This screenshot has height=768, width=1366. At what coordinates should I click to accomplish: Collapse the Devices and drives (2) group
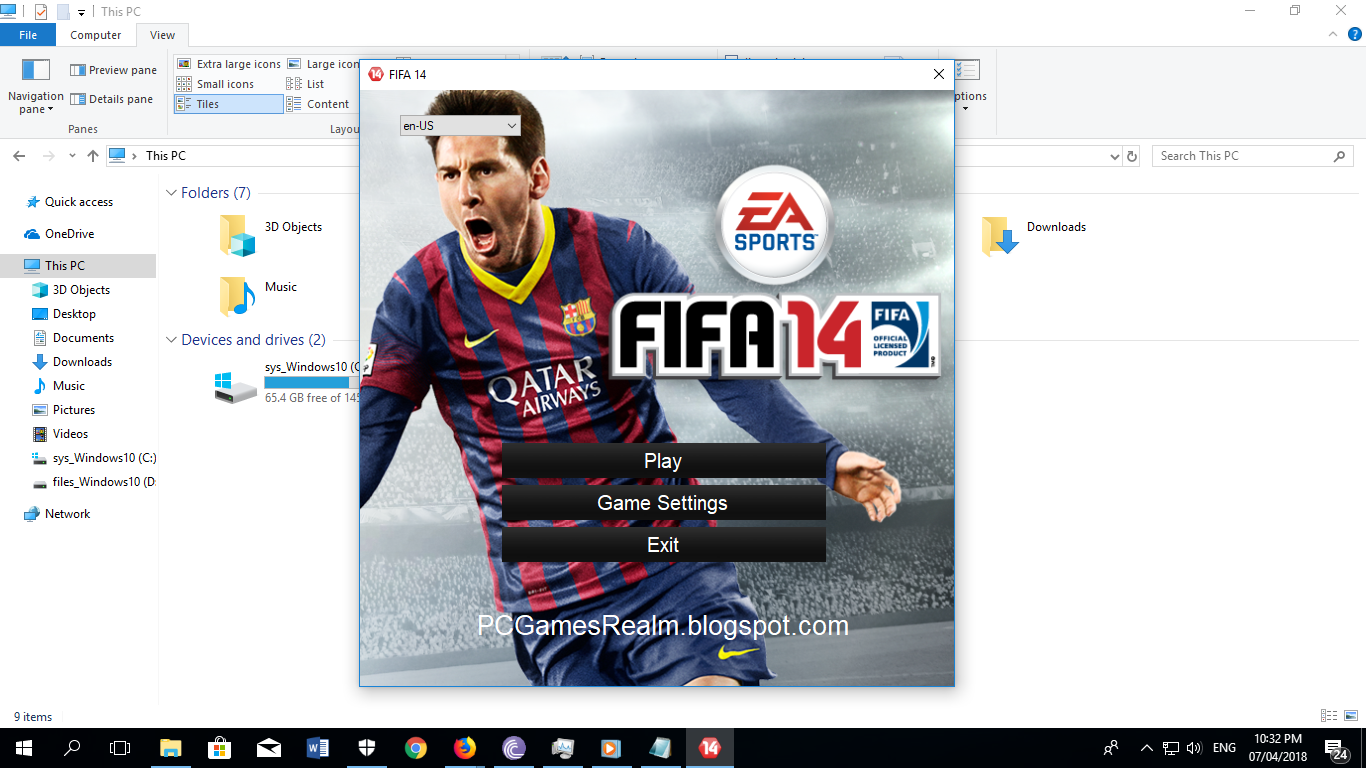[171, 340]
